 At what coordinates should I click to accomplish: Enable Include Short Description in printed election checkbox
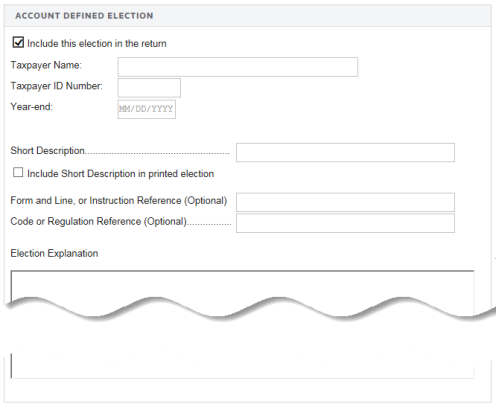18,172
